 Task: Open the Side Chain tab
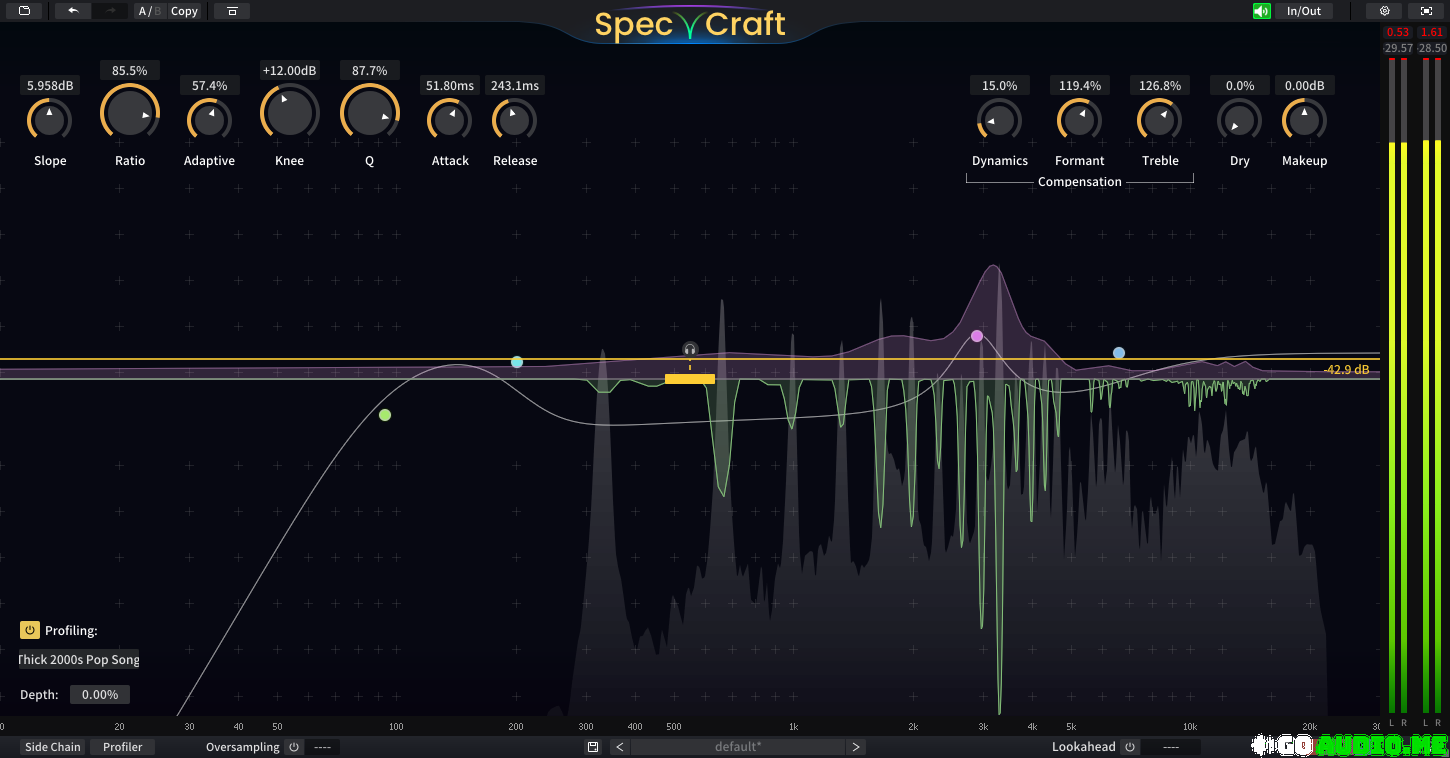(x=53, y=747)
